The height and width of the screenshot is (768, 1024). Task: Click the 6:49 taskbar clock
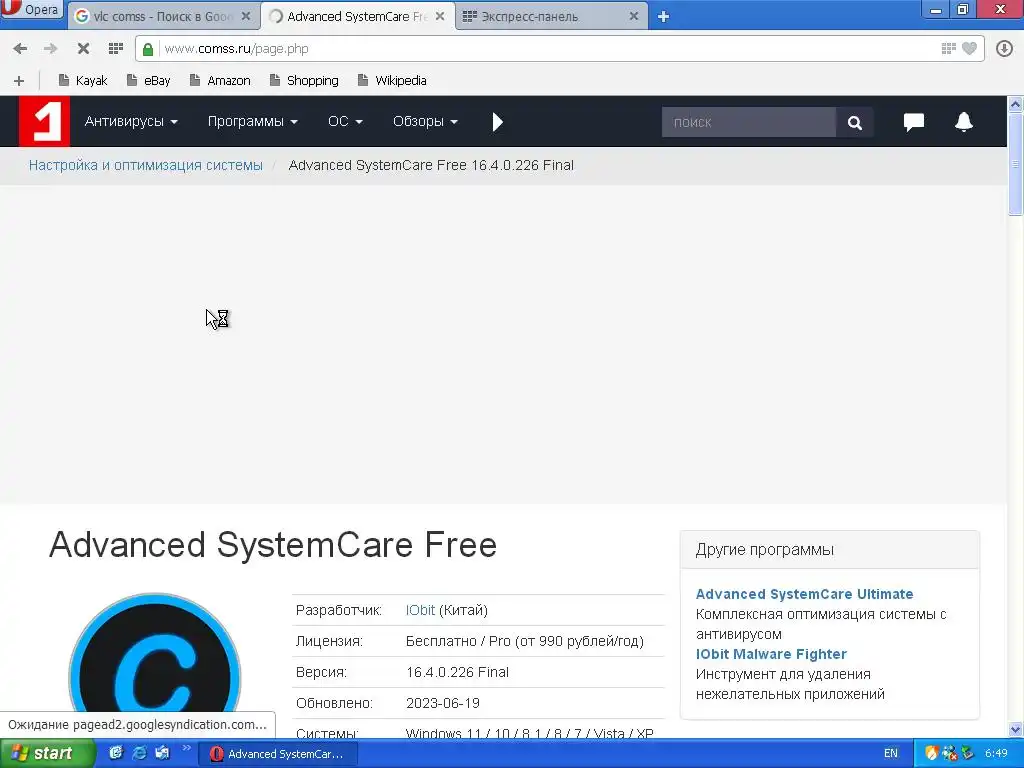pos(996,754)
